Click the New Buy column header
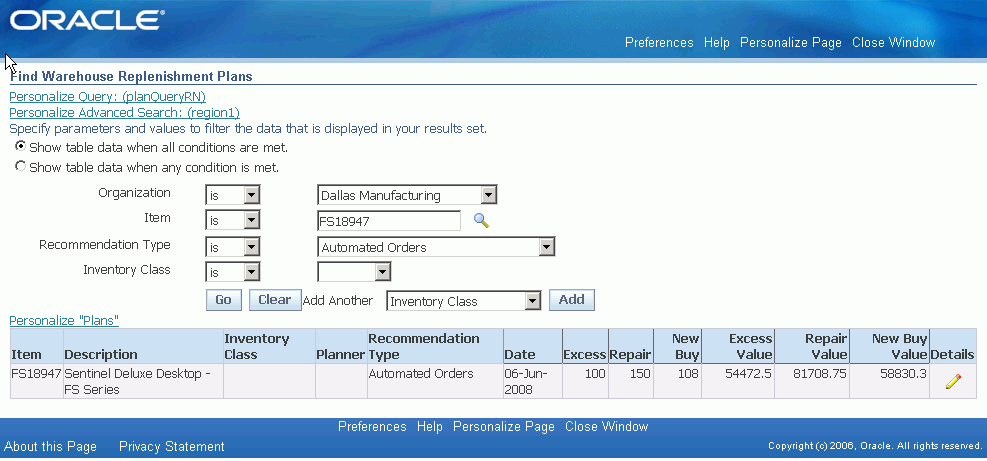987x461 pixels. pyautogui.click(x=677, y=346)
